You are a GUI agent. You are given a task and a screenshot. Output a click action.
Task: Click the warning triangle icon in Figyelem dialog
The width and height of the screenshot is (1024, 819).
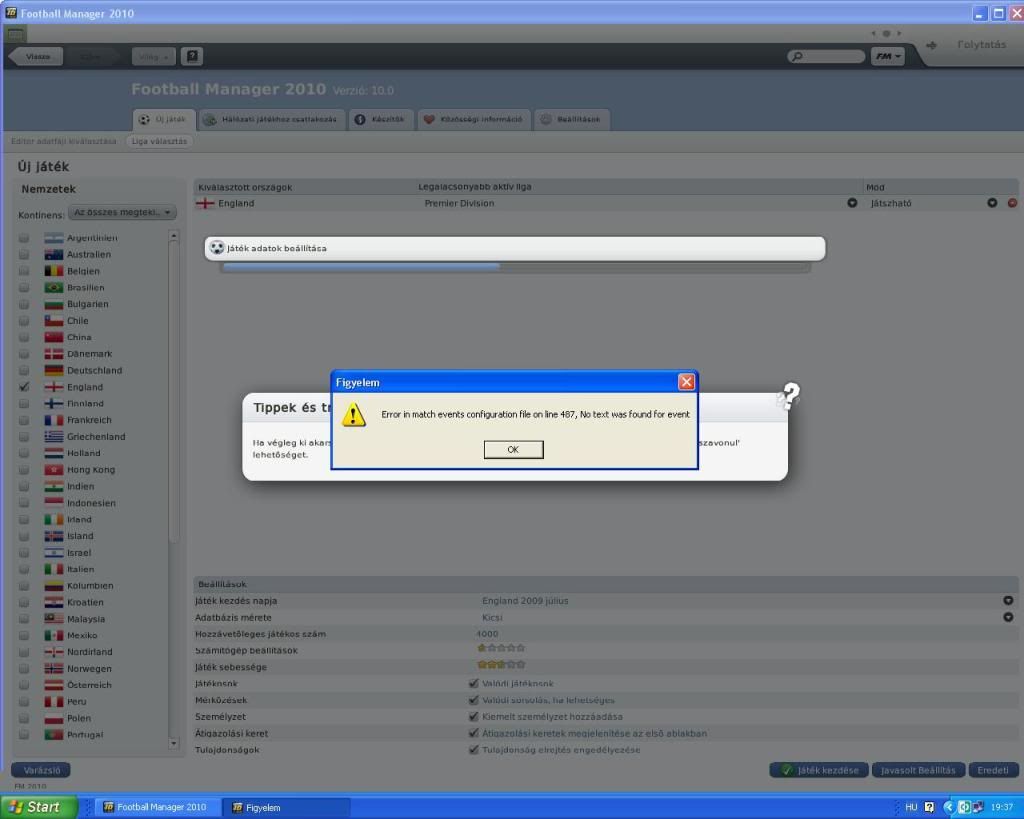(353, 414)
